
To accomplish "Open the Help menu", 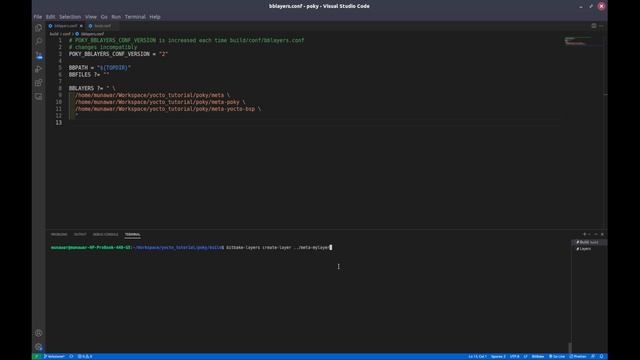I will point(155,17).
